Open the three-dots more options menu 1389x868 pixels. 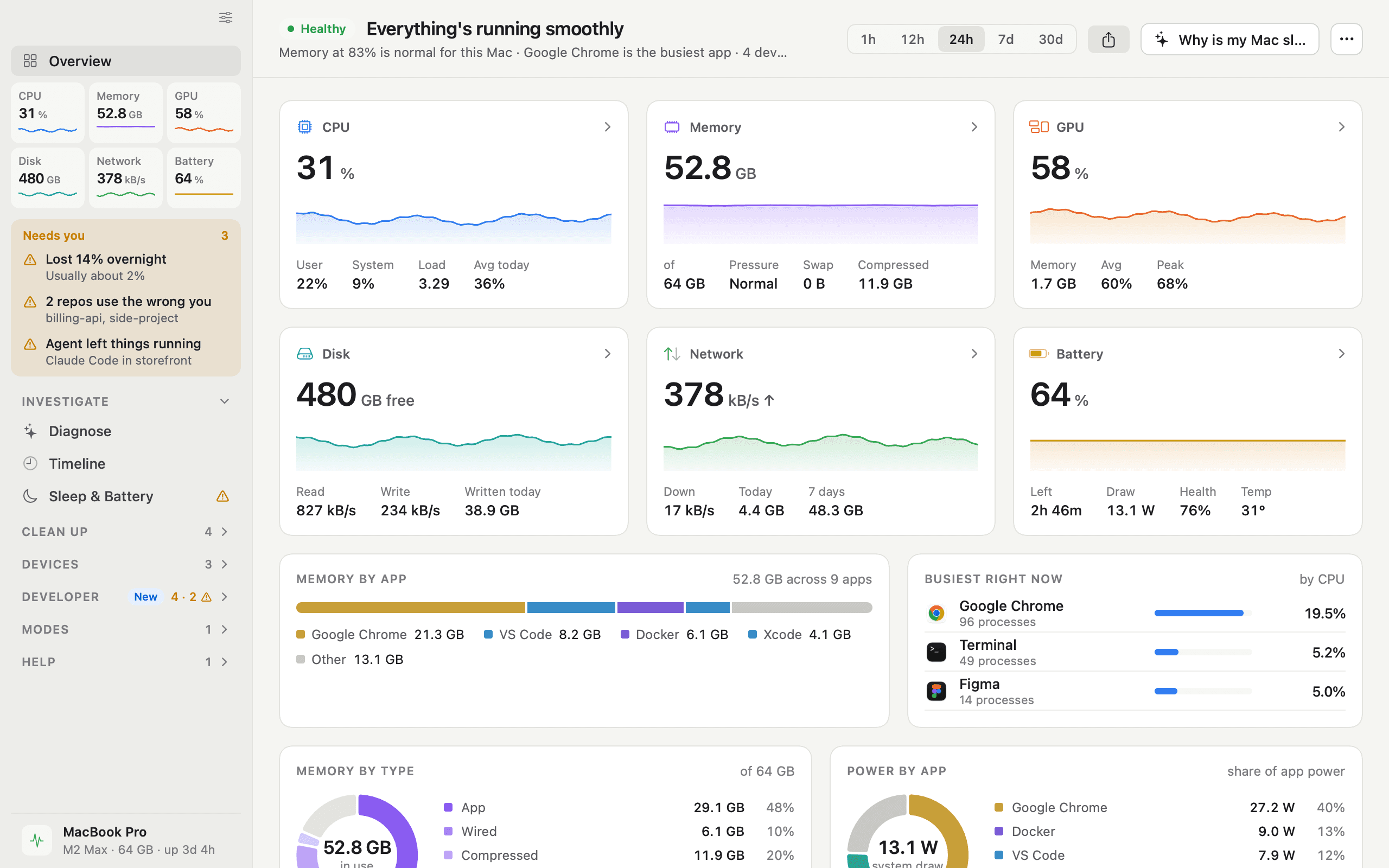tap(1346, 39)
